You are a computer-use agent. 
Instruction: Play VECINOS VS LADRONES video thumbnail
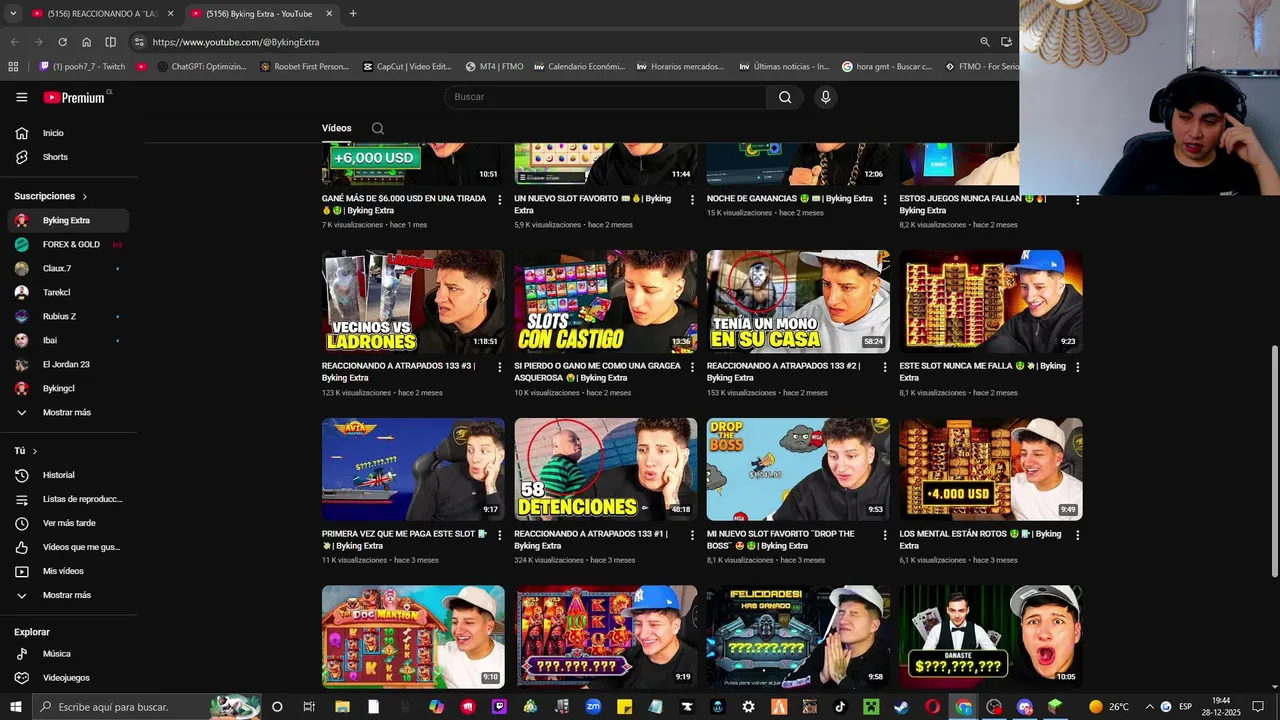coord(413,301)
